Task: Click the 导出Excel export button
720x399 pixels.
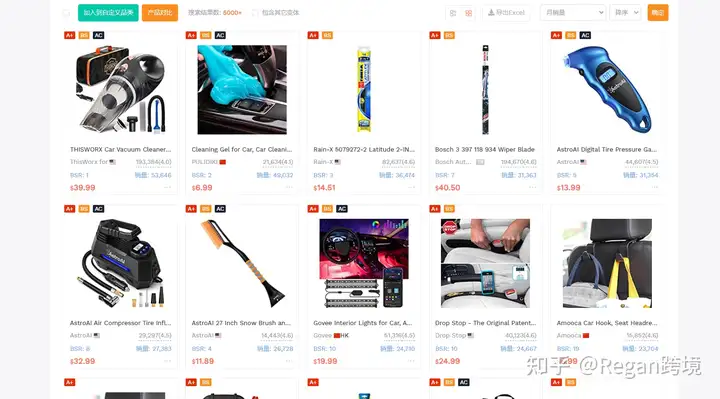Action: pyautogui.click(x=506, y=13)
